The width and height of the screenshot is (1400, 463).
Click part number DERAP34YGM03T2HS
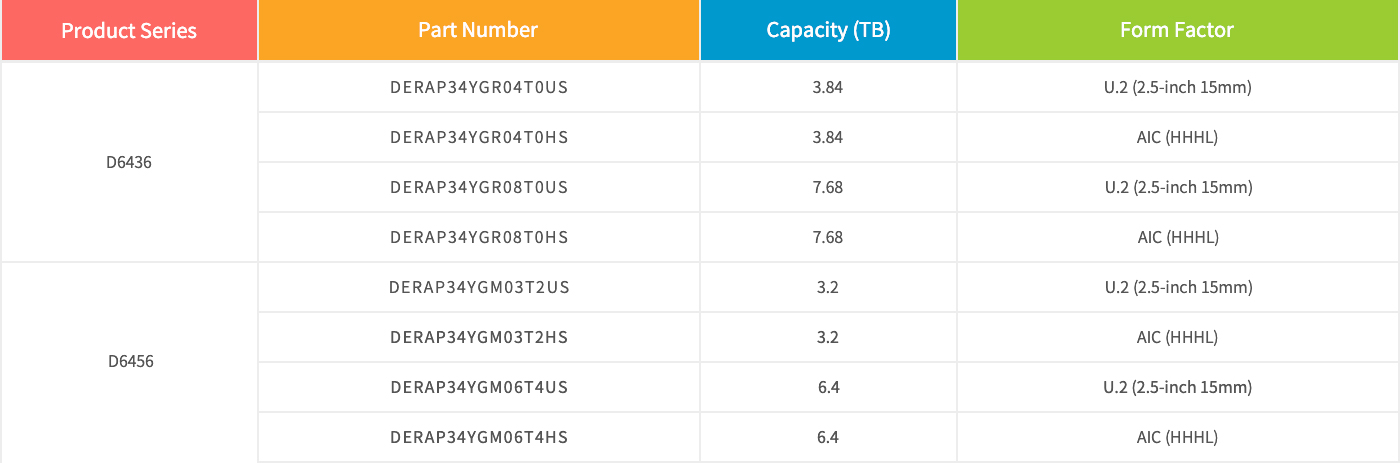tap(479, 337)
